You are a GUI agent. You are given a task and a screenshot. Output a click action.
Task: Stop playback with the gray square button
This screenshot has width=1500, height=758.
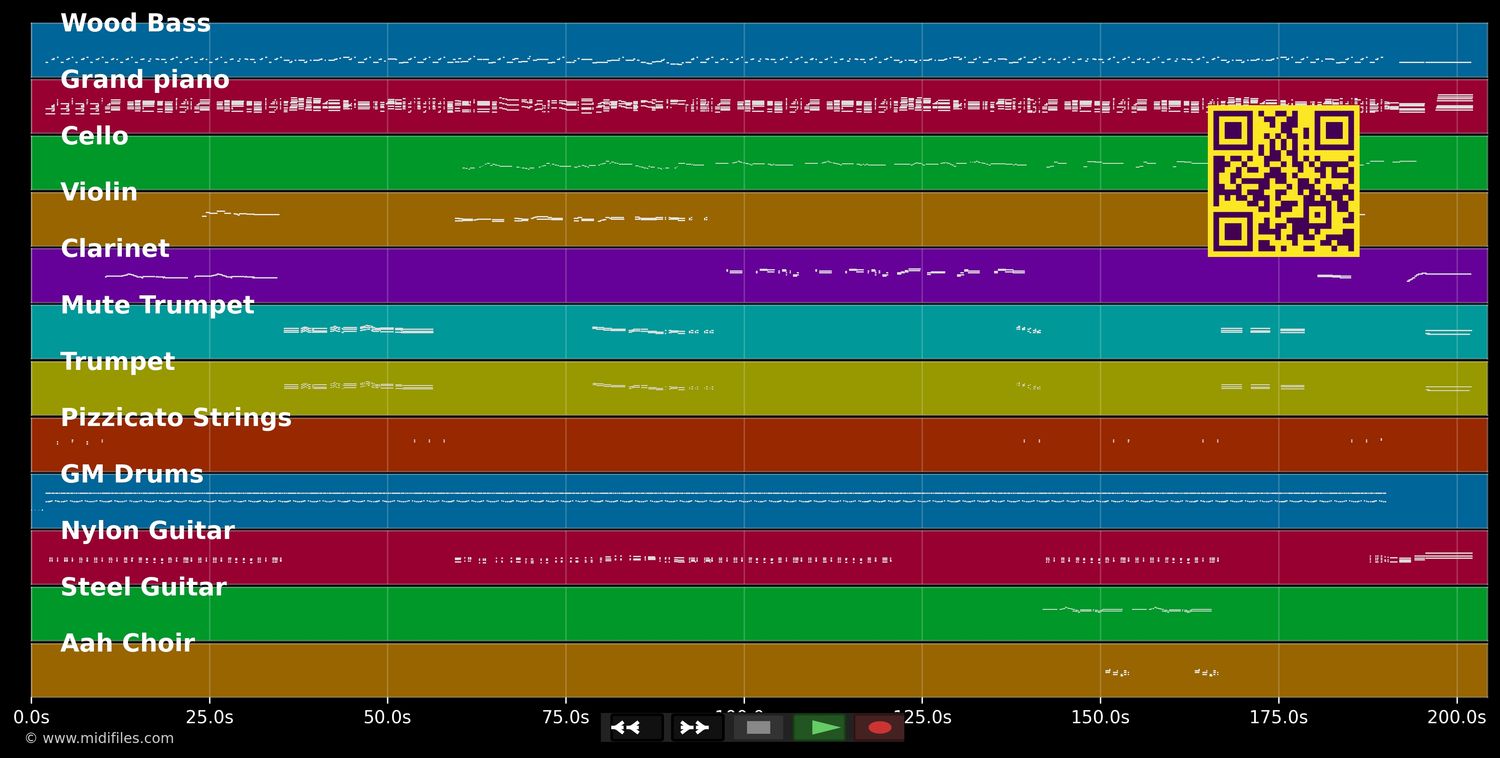(759, 727)
